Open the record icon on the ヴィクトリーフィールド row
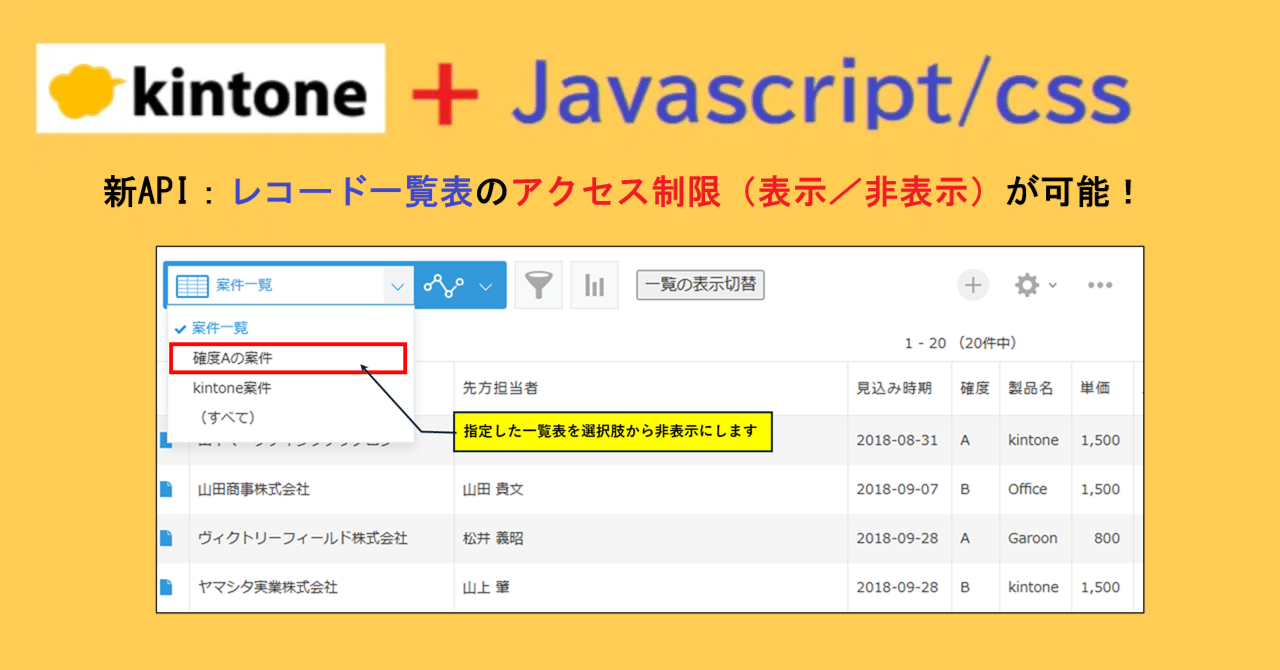1280x670 pixels. tap(169, 538)
